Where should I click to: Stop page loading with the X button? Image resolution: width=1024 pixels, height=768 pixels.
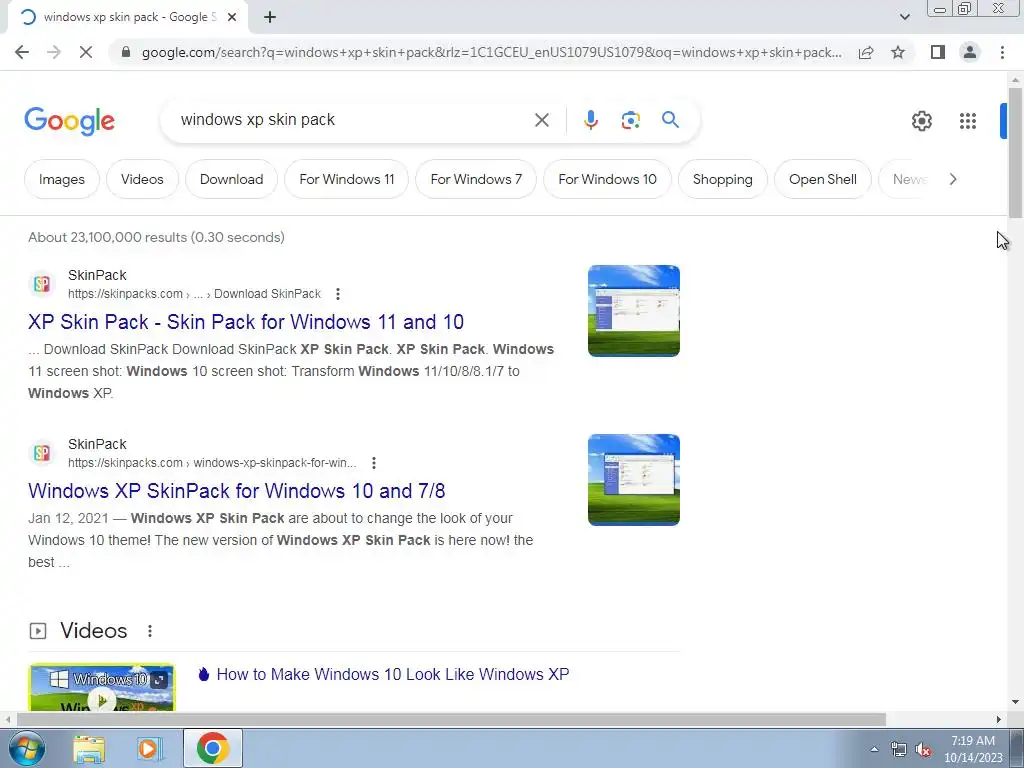86,52
